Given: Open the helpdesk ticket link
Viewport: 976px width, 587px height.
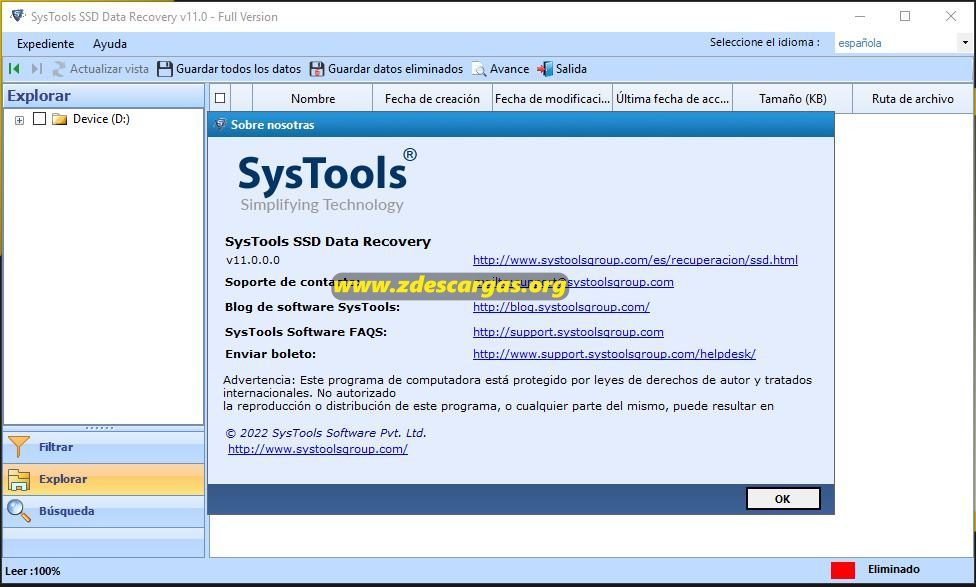Looking at the screenshot, I should pyautogui.click(x=614, y=354).
